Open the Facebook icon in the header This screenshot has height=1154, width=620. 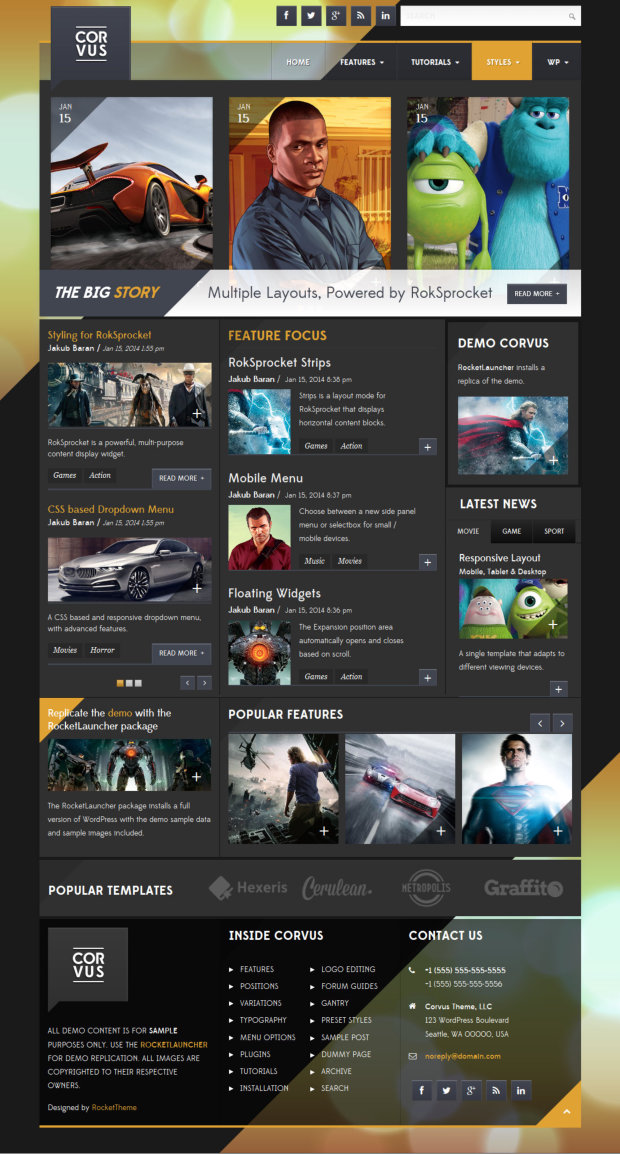click(x=286, y=15)
